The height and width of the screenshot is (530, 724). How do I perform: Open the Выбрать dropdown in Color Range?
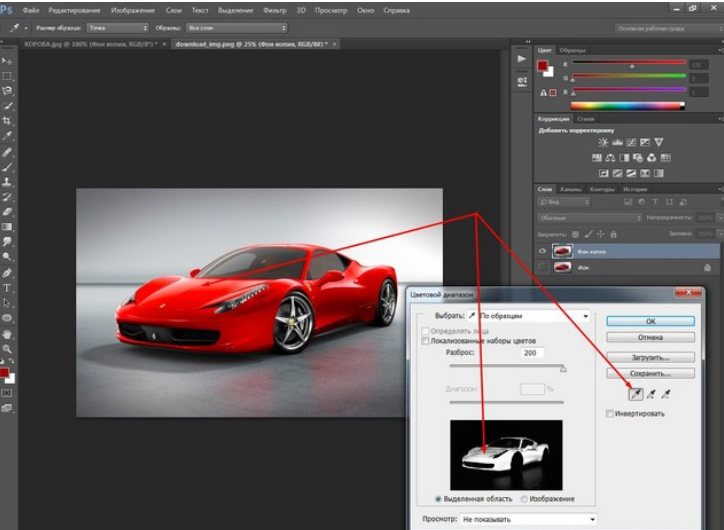coord(529,316)
